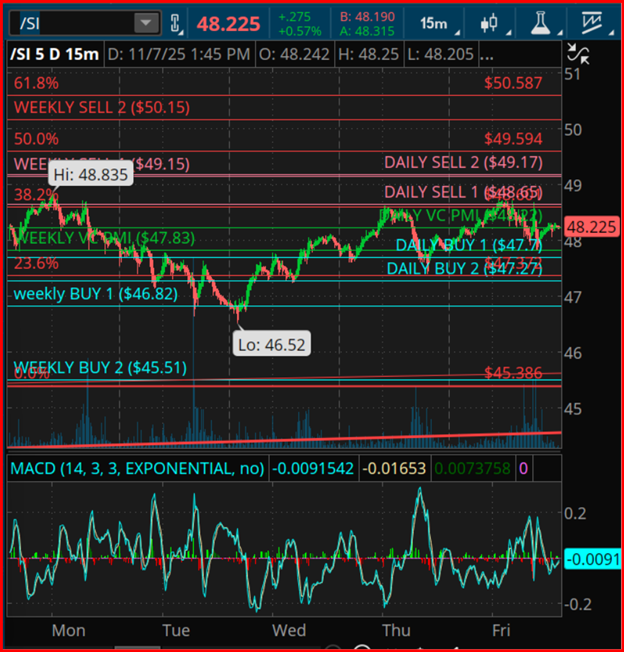Click the DAILY BUY 2 ($47.27) label
This screenshot has width=624, height=652.
(x=464, y=269)
